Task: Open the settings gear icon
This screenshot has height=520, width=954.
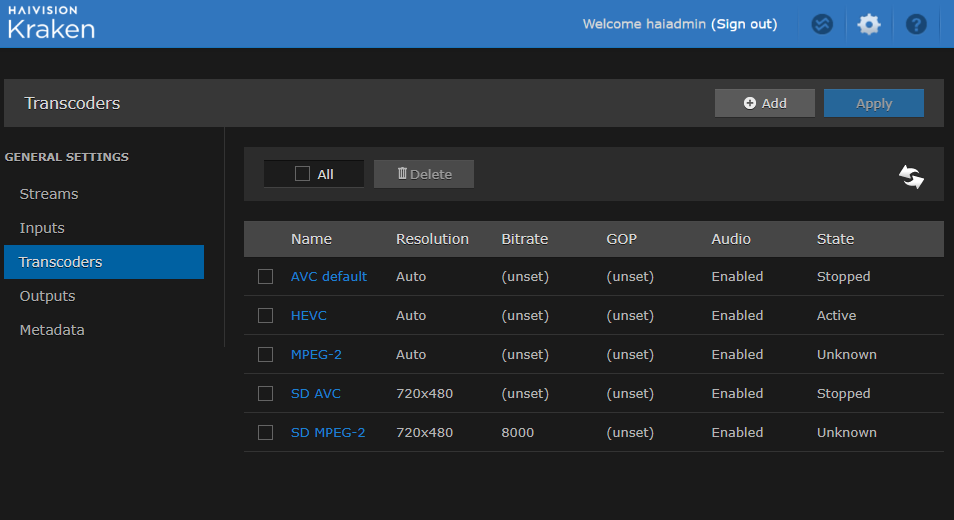Action: (869, 24)
